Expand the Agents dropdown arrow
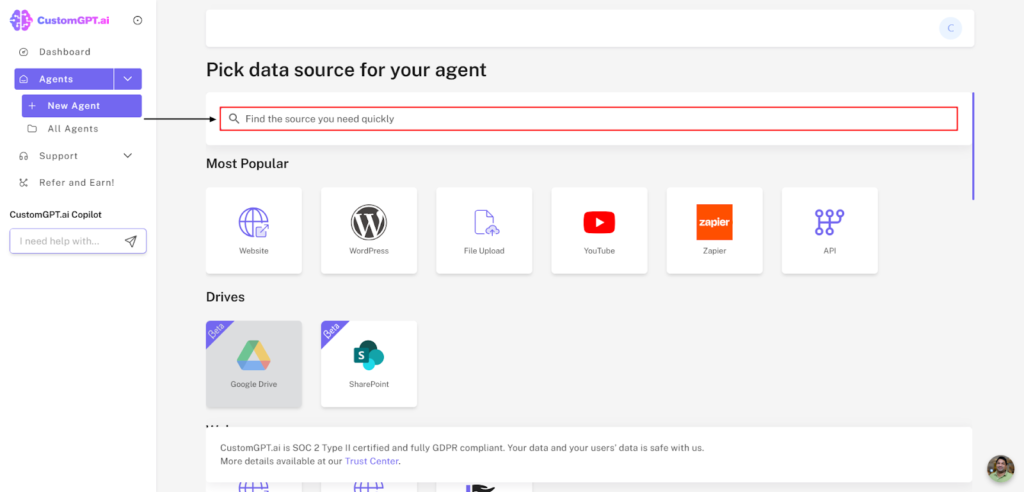The height and width of the screenshot is (492, 1024). tap(128, 79)
